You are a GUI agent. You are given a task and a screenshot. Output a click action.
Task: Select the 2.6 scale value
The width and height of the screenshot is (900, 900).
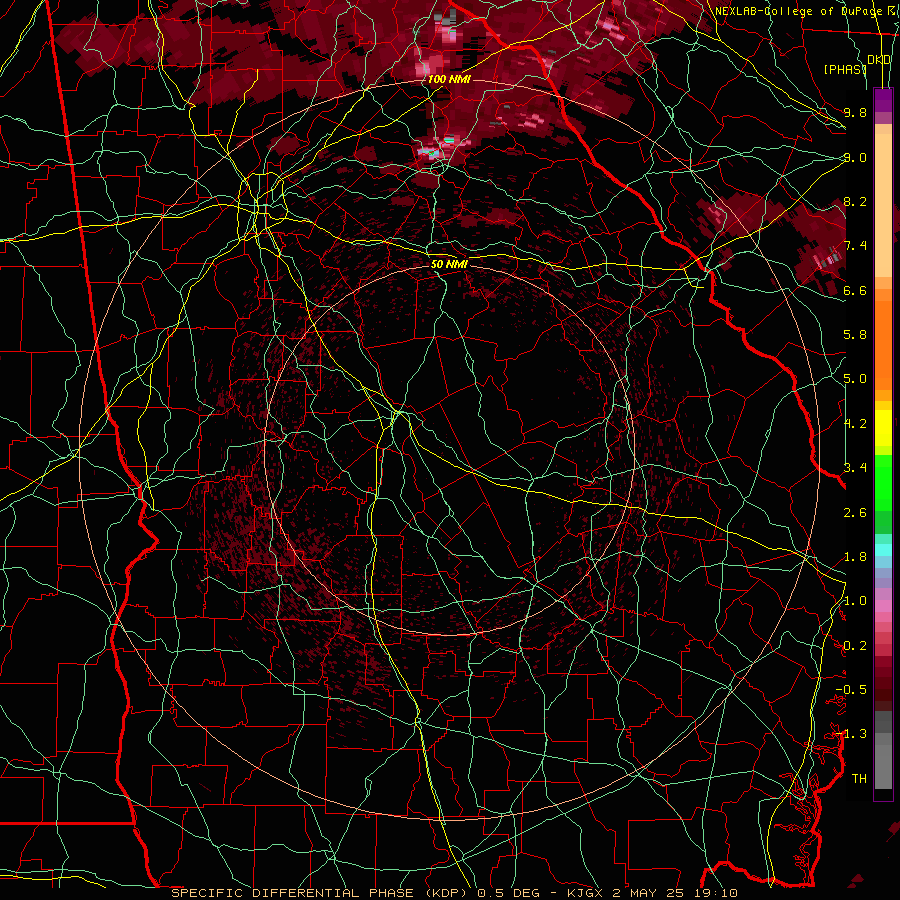pos(855,512)
